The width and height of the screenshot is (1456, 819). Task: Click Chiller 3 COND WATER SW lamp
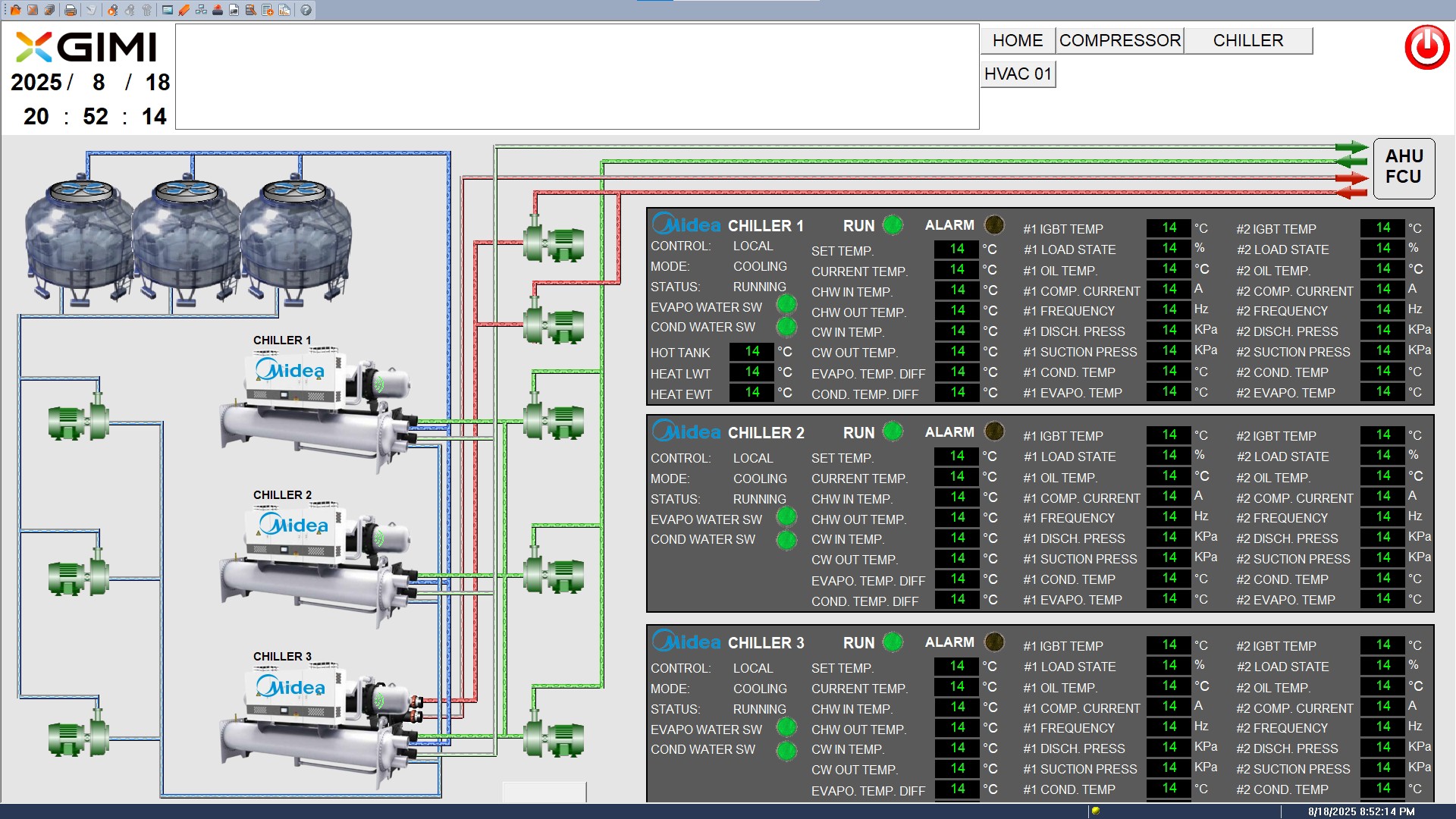click(x=786, y=751)
